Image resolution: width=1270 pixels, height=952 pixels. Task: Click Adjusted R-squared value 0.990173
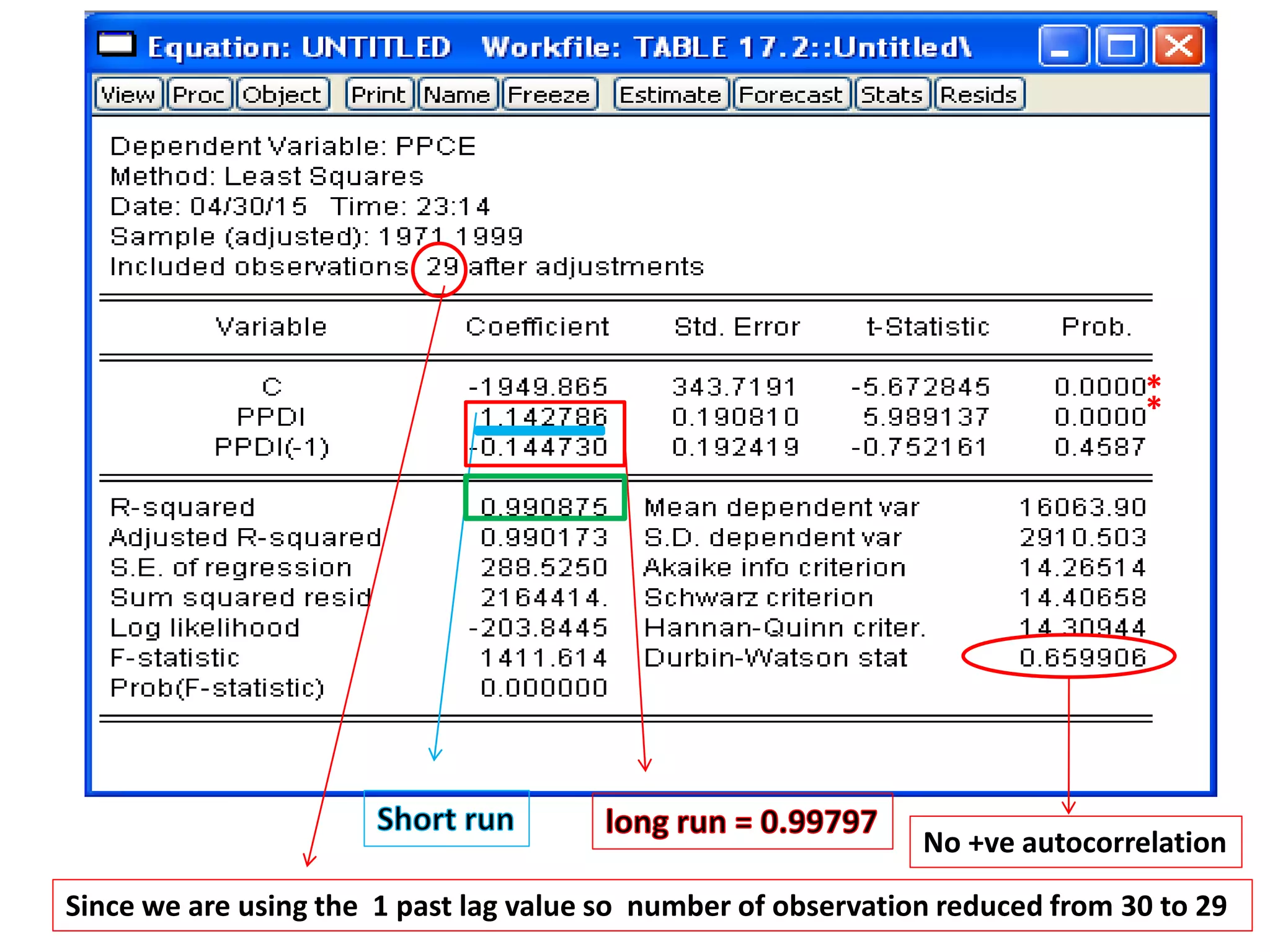[544, 537]
